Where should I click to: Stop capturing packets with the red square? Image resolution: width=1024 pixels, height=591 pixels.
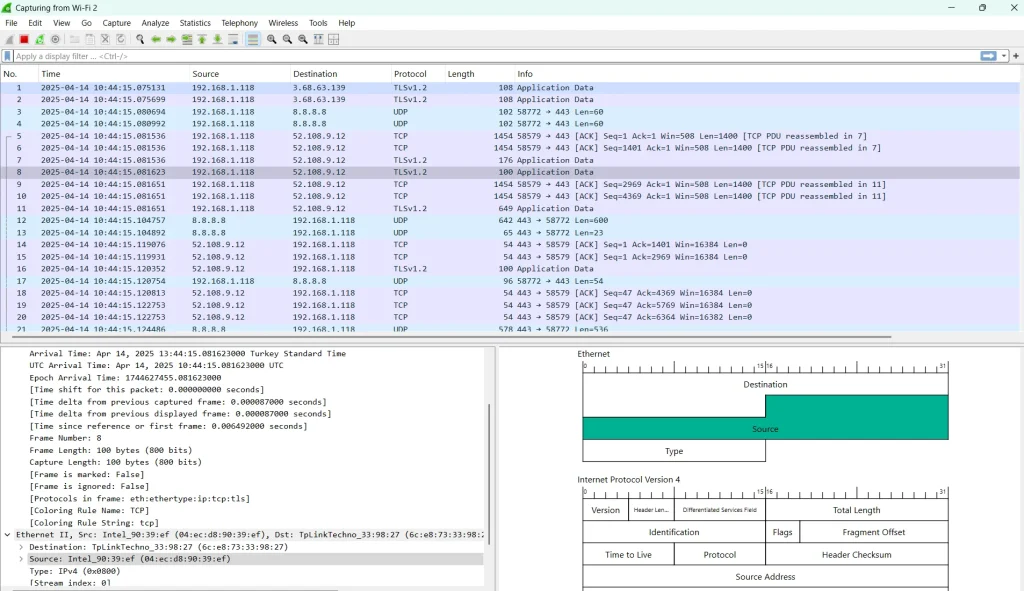point(24,39)
